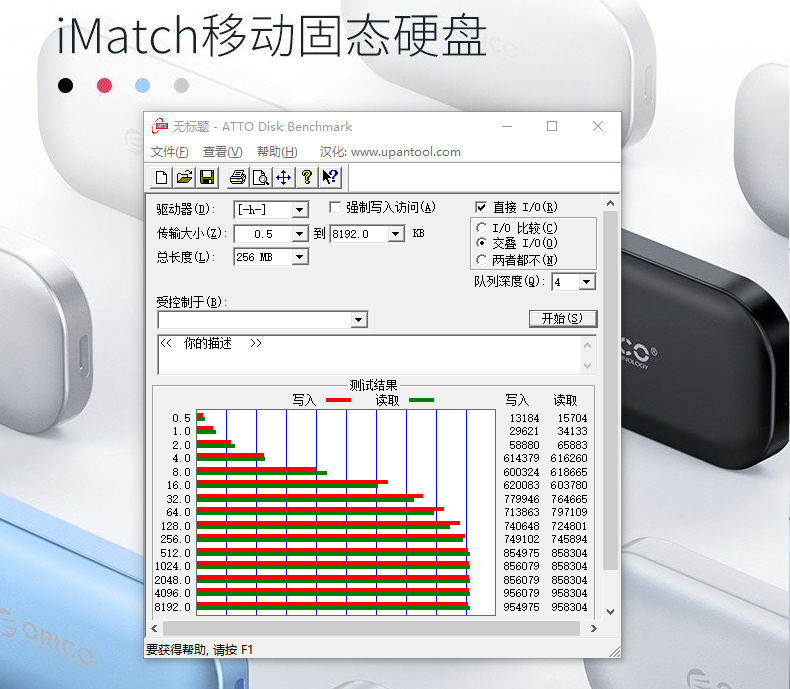Pick the black color dot

point(65,85)
